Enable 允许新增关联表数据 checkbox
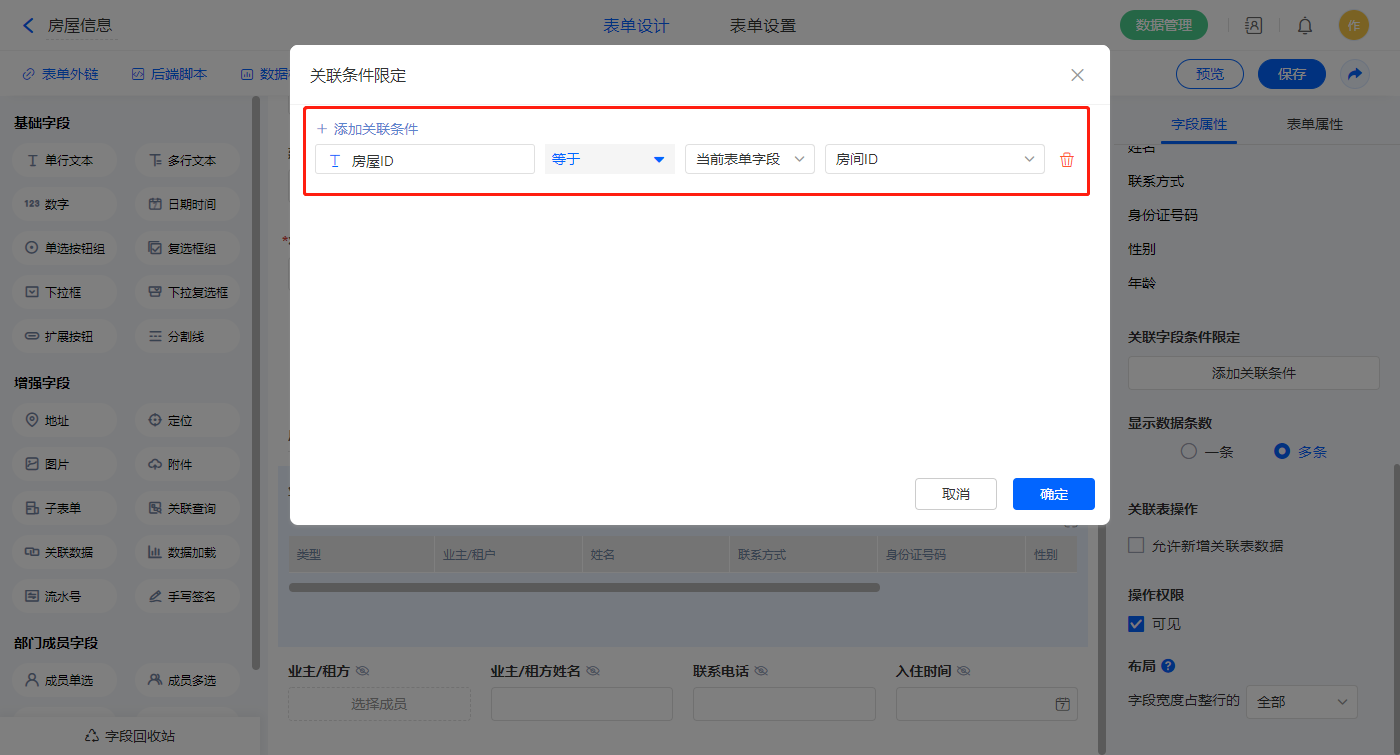The image size is (1400, 755). click(x=1136, y=546)
